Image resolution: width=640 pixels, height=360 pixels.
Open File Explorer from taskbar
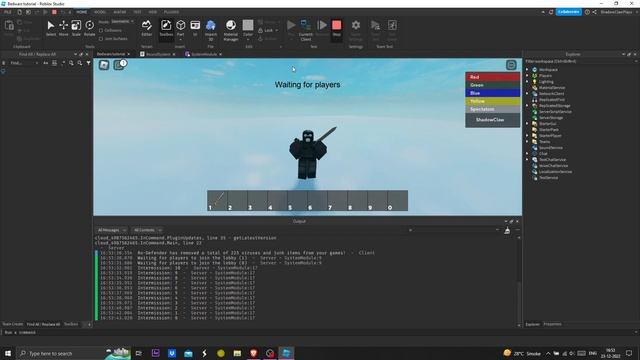pyautogui.click(x=237, y=353)
